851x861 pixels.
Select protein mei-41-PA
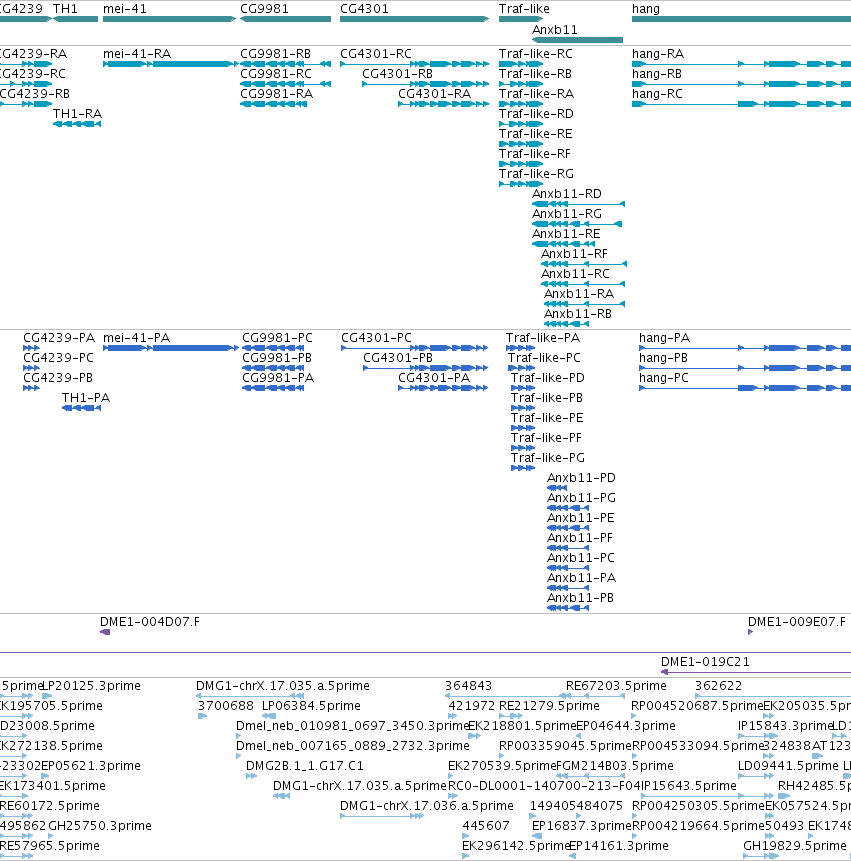[x=137, y=338]
